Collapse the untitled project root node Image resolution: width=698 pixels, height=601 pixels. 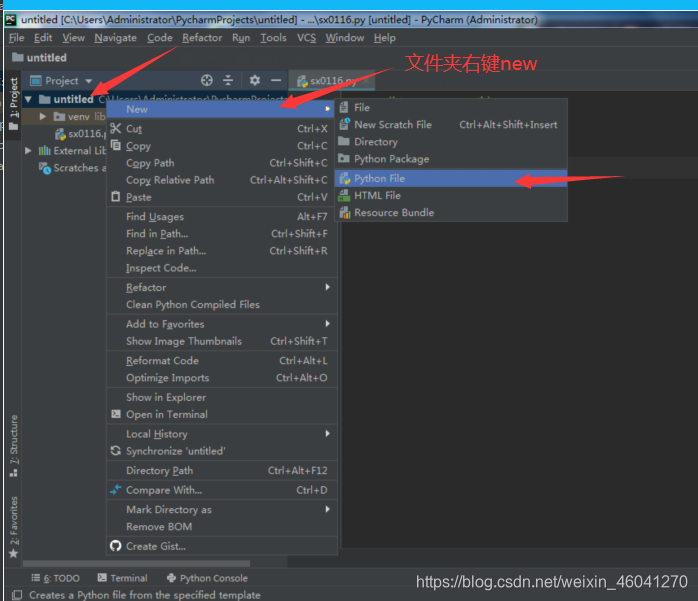tap(28, 99)
